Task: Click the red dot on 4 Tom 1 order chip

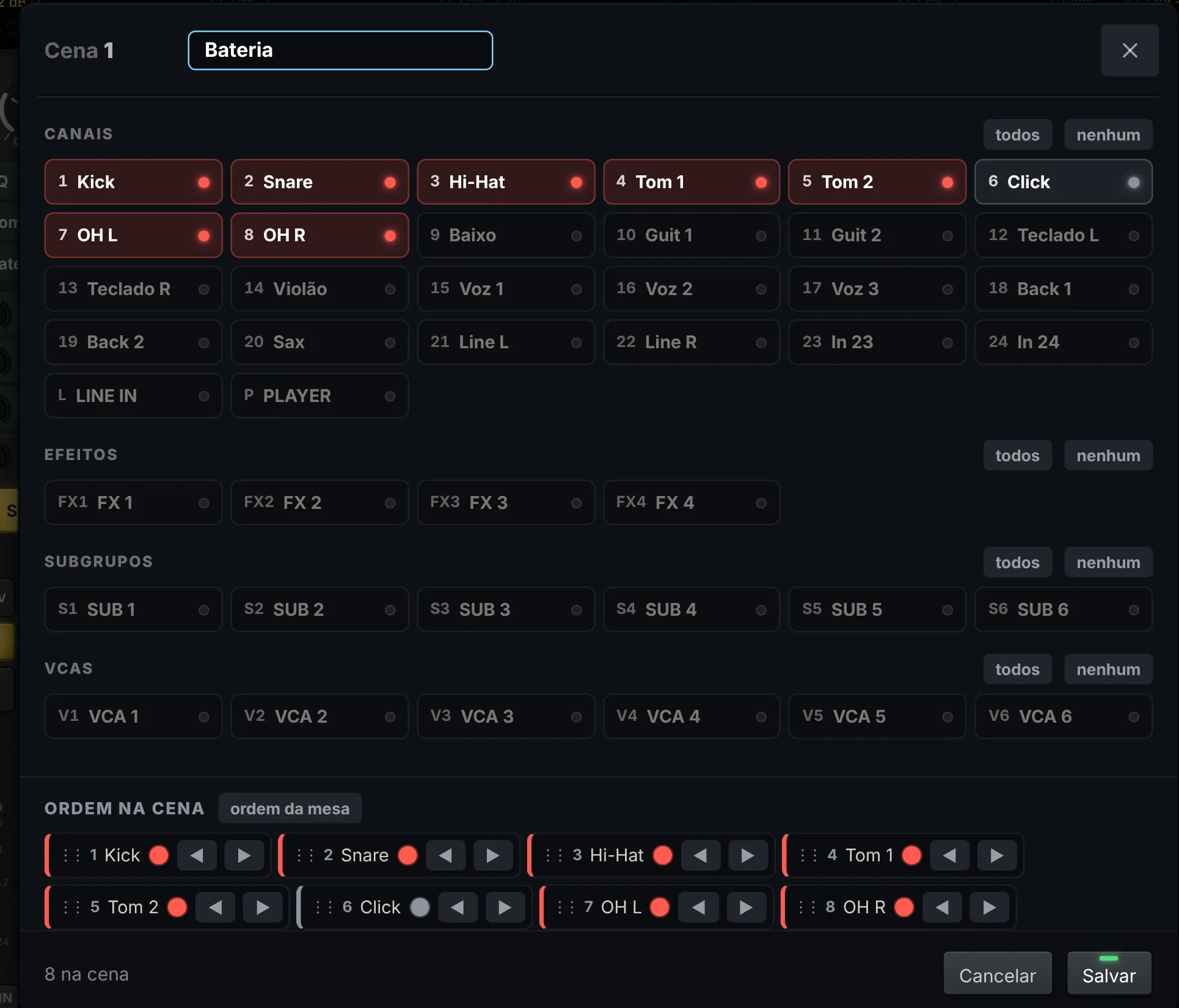Action: pyautogui.click(x=911, y=855)
